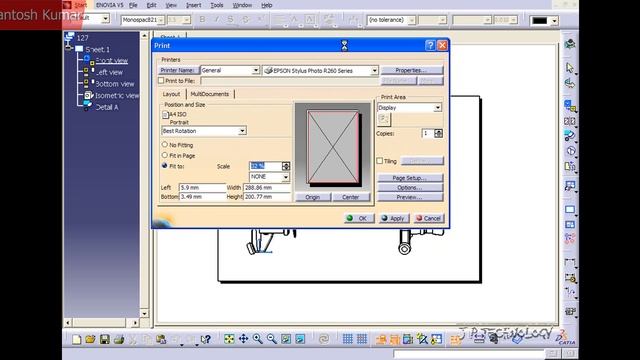
Task: Click the workbench icon atop right toolbar
Action: [x=570, y=44]
